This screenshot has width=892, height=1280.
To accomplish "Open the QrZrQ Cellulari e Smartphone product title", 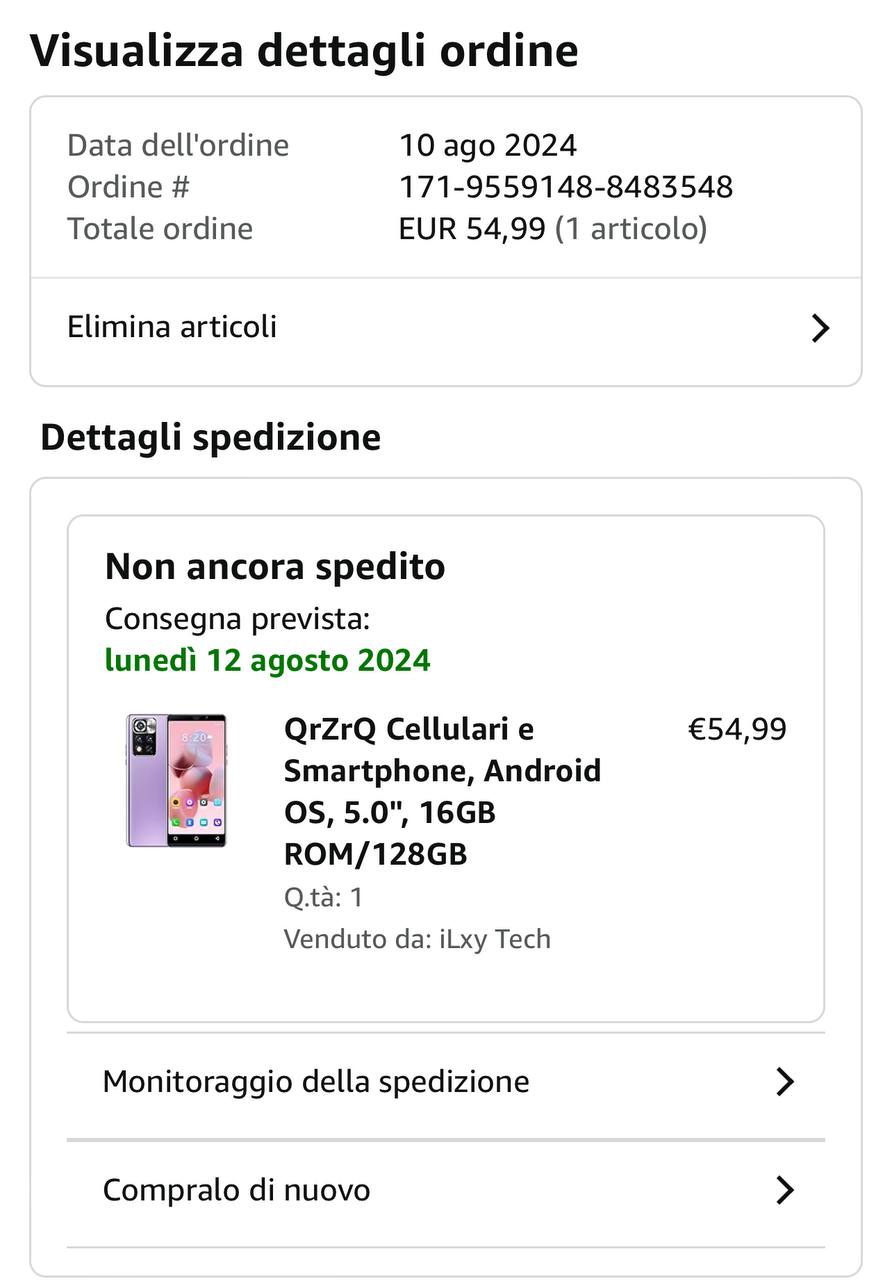I will (x=442, y=791).
